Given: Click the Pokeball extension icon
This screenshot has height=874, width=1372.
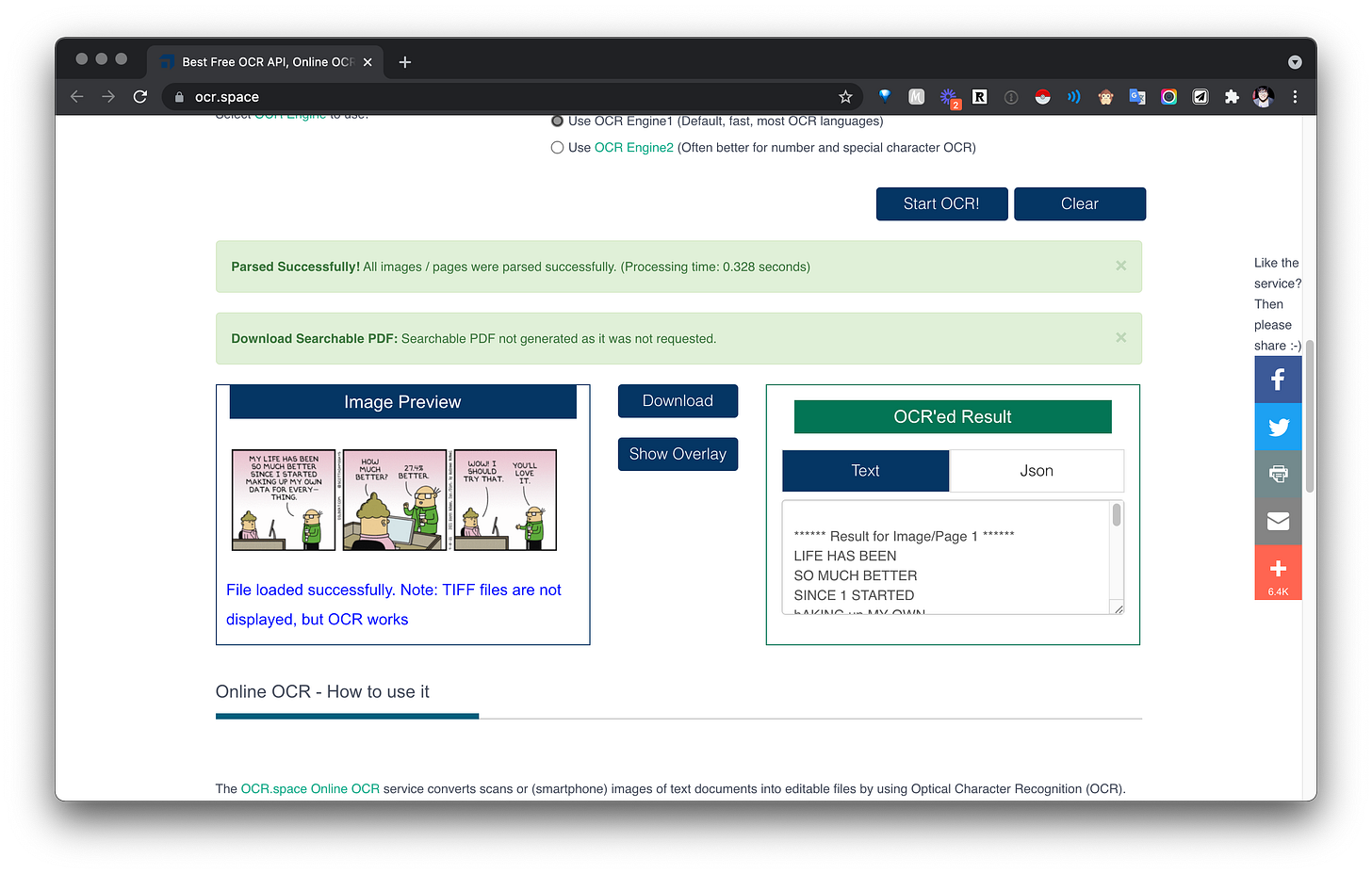Looking at the screenshot, I should click(1042, 97).
